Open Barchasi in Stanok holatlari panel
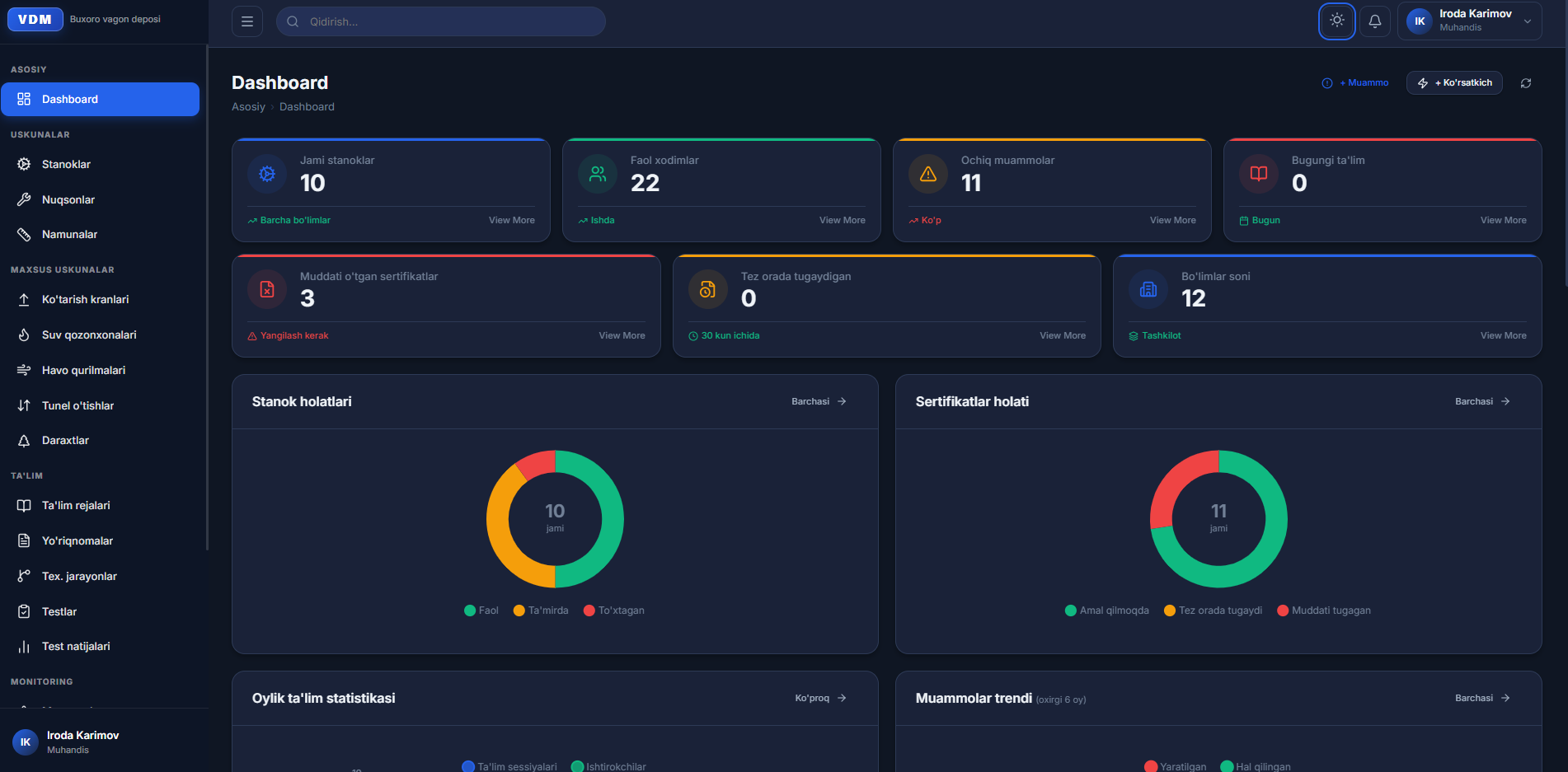 pos(819,401)
